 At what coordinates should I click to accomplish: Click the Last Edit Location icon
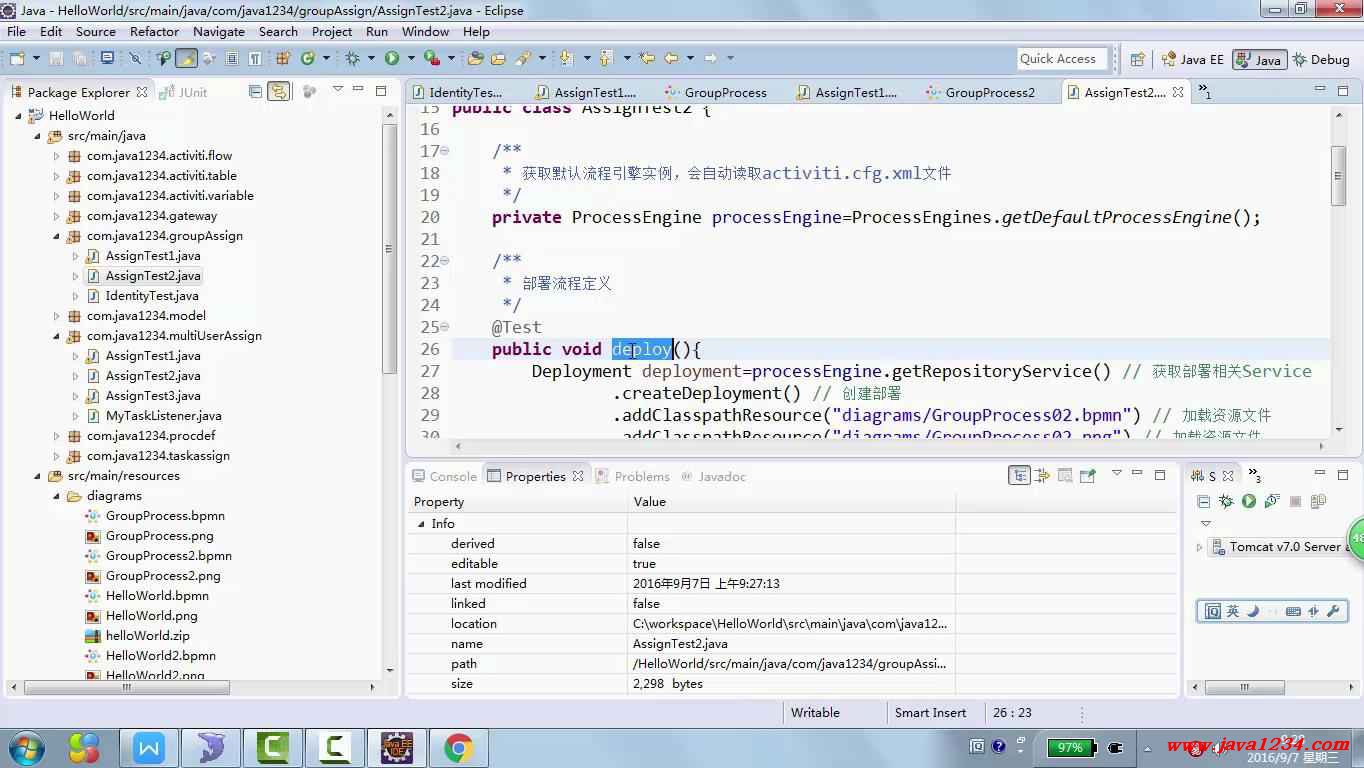coord(646,59)
